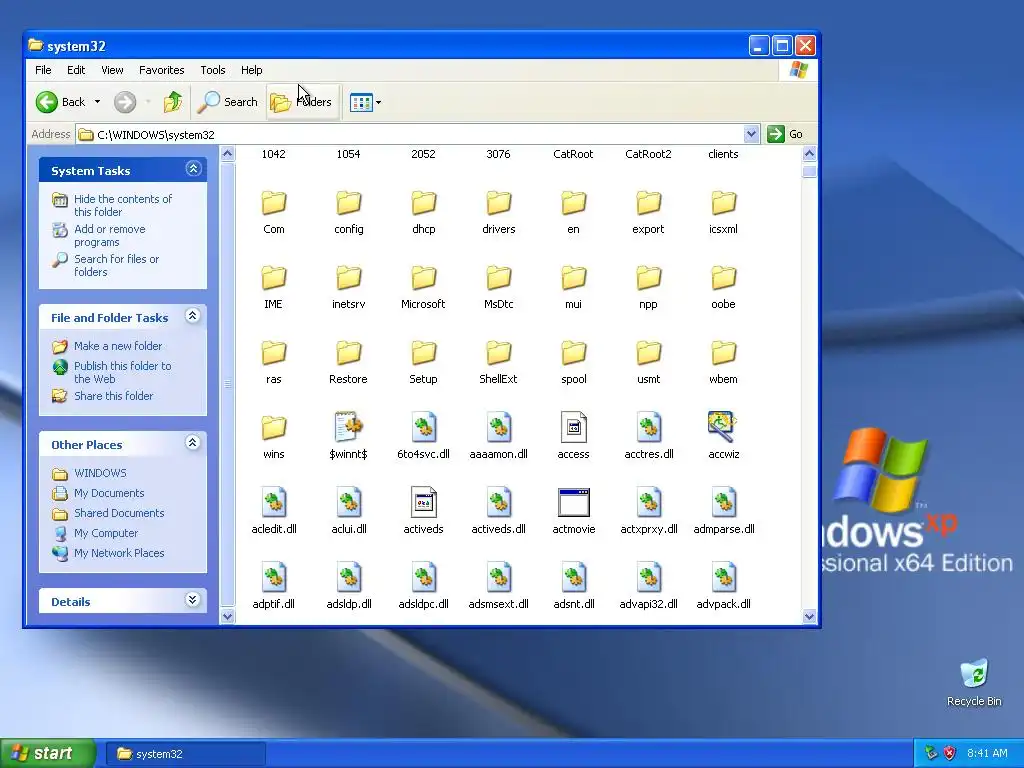Expand the address bar dropdown
This screenshot has height=768, width=1024.
point(751,134)
